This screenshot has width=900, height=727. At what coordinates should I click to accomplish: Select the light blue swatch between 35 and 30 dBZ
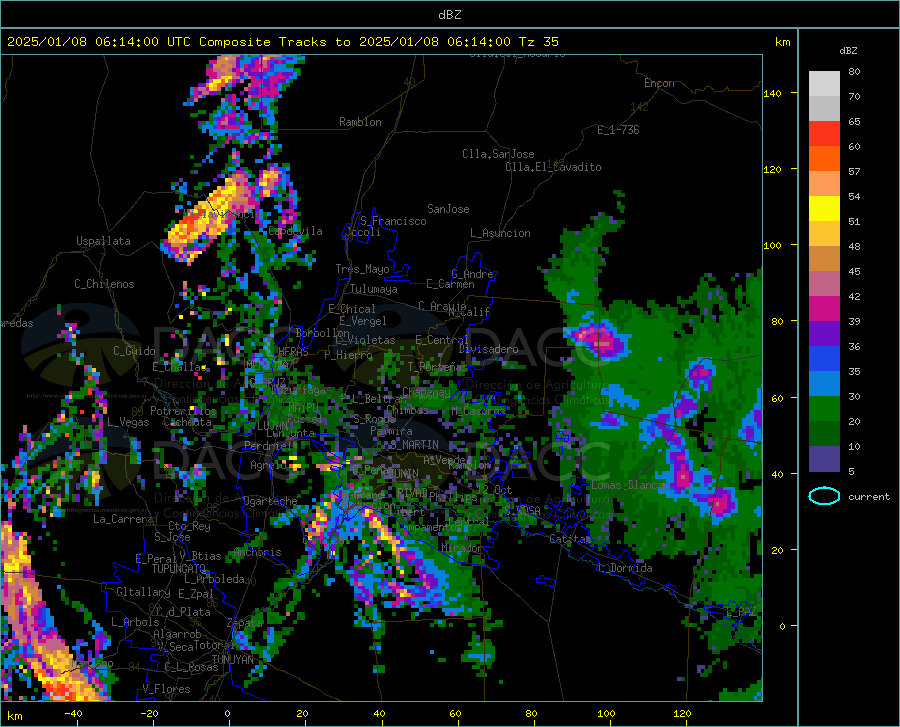click(824, 384)
